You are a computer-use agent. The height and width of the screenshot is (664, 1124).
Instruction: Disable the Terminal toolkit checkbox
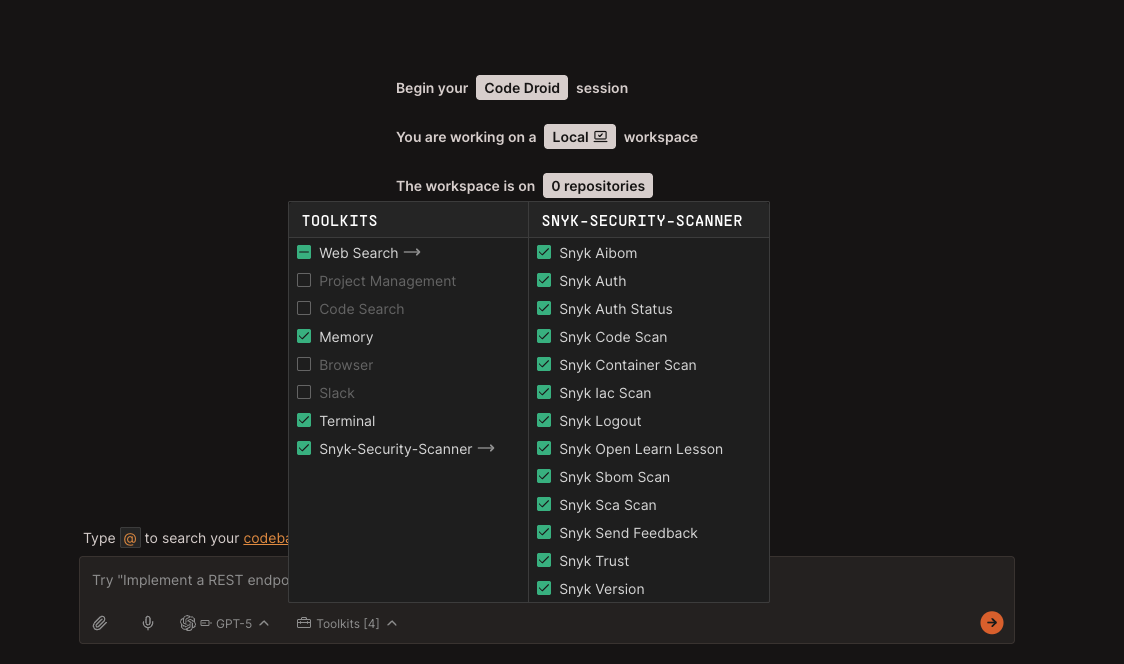(304, 421)
